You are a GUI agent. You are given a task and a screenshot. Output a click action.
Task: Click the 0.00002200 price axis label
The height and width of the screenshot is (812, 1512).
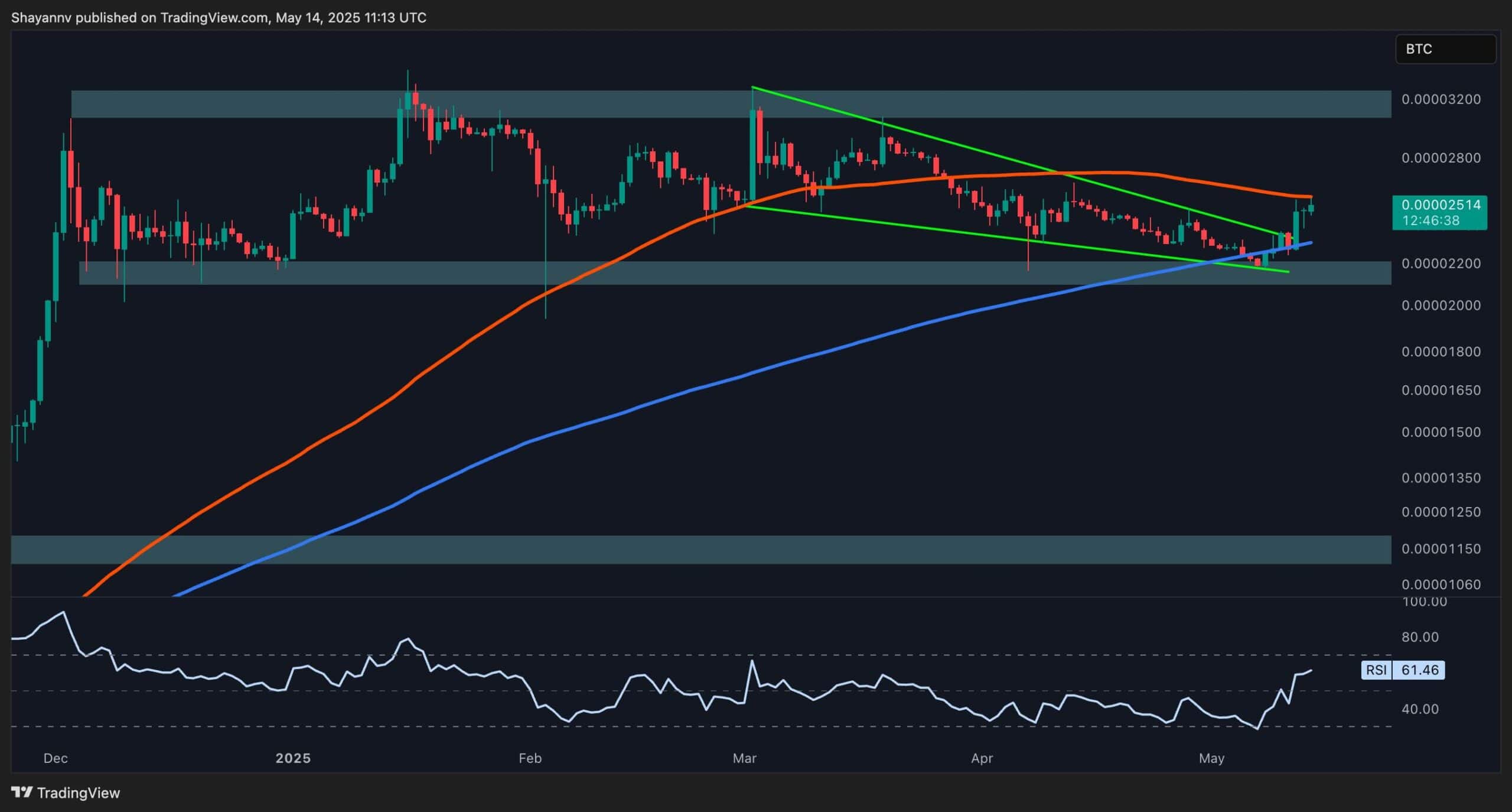pos(1441,263)
